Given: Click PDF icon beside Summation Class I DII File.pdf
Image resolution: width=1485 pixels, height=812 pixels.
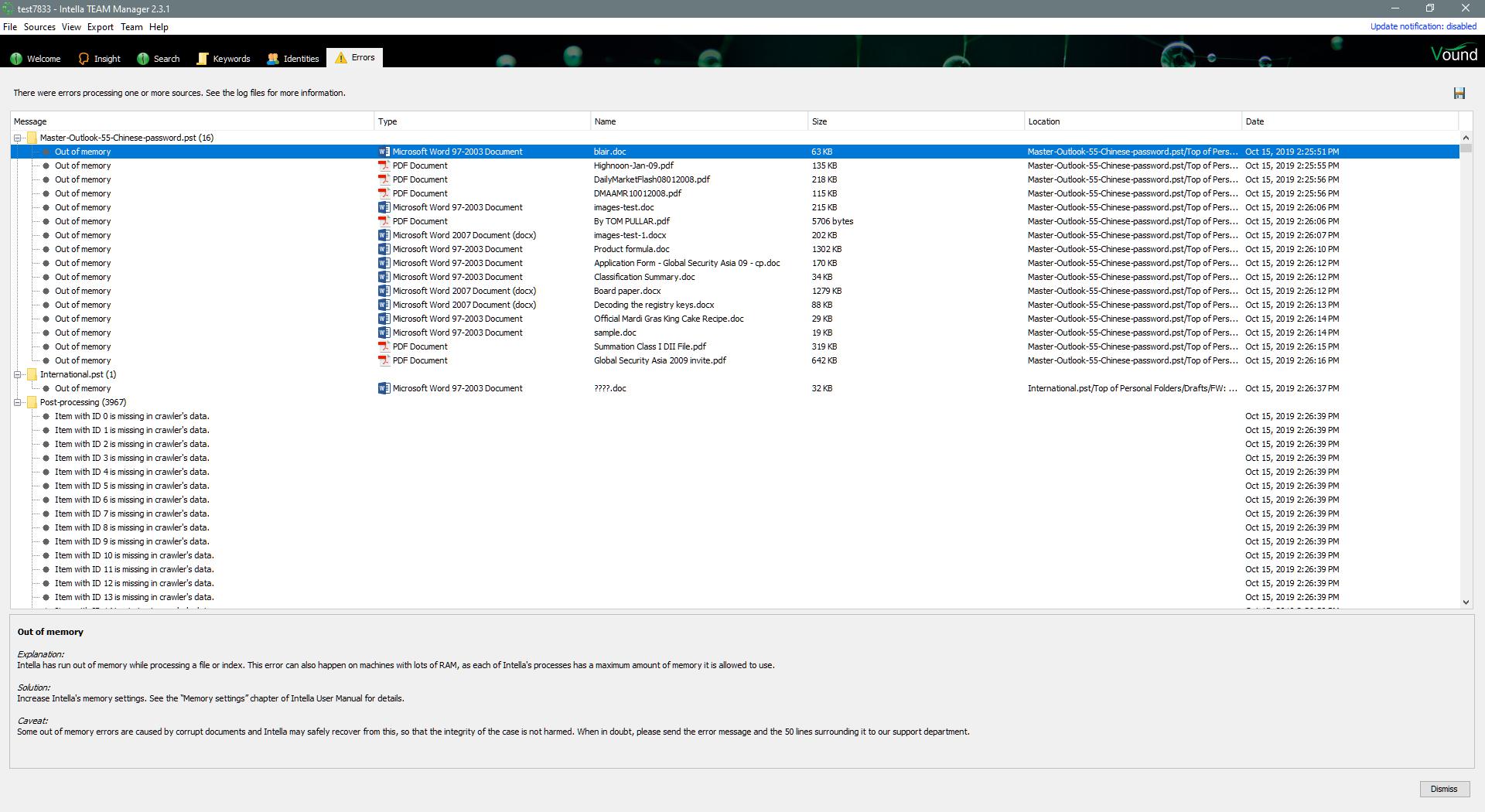Looking at the screenshot, I should (384, 346).
